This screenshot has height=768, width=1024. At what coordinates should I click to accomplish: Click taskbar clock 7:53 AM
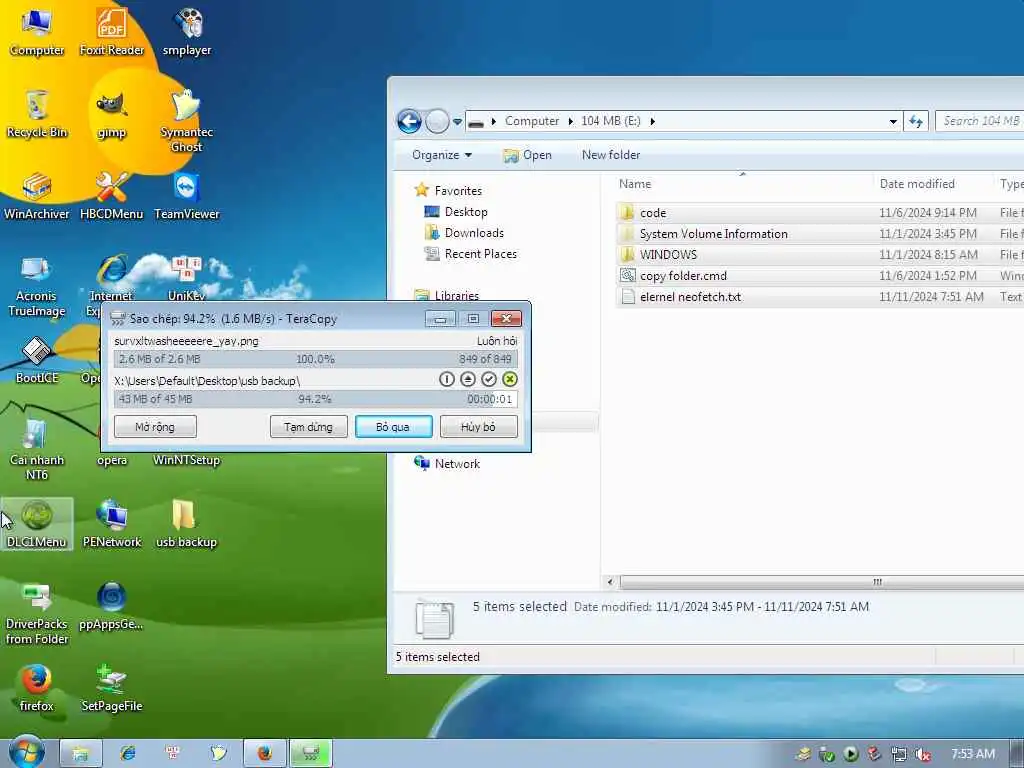(x=973, y=754)
